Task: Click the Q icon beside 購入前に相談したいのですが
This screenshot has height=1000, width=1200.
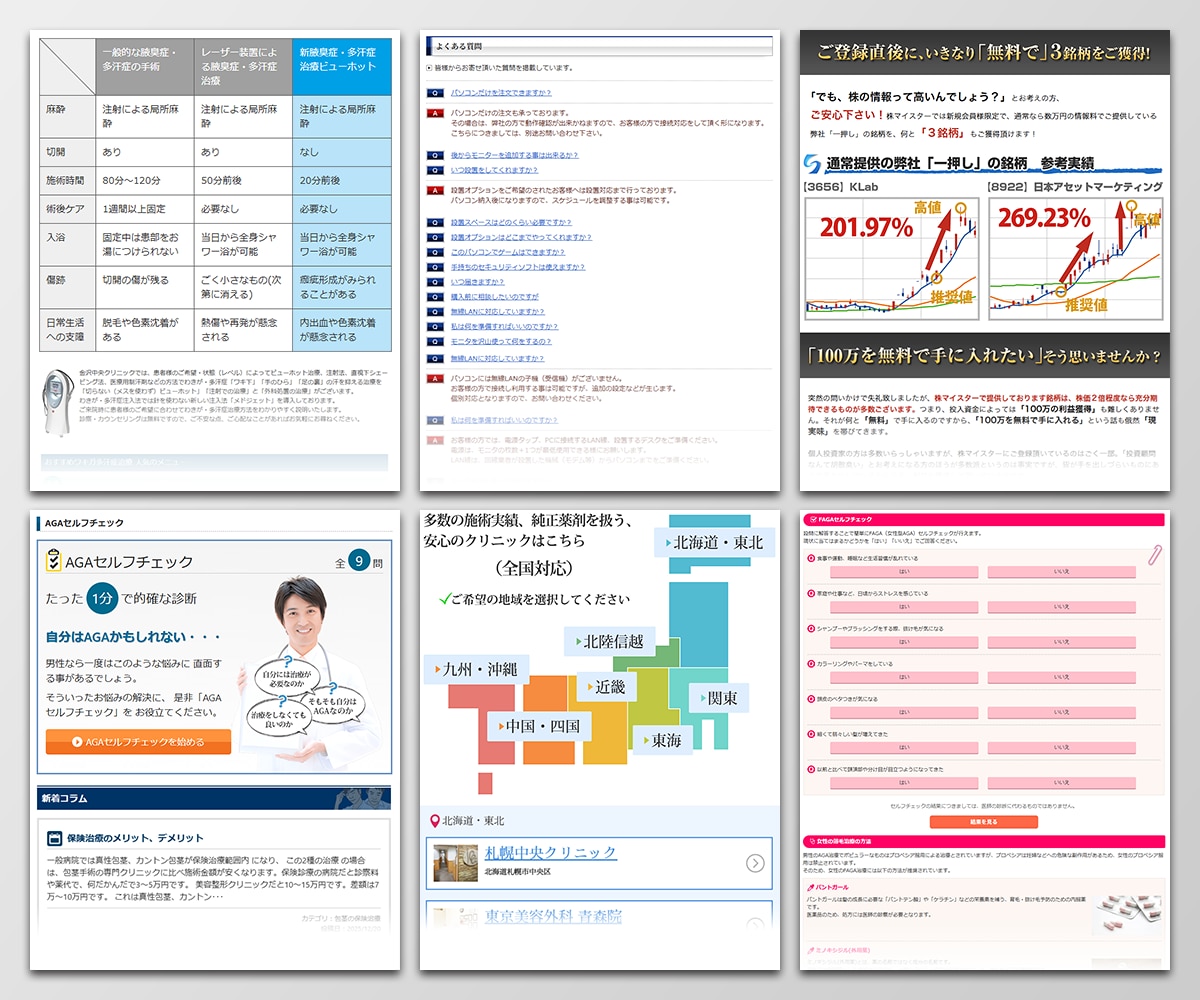Action: [x=435, y=297]
